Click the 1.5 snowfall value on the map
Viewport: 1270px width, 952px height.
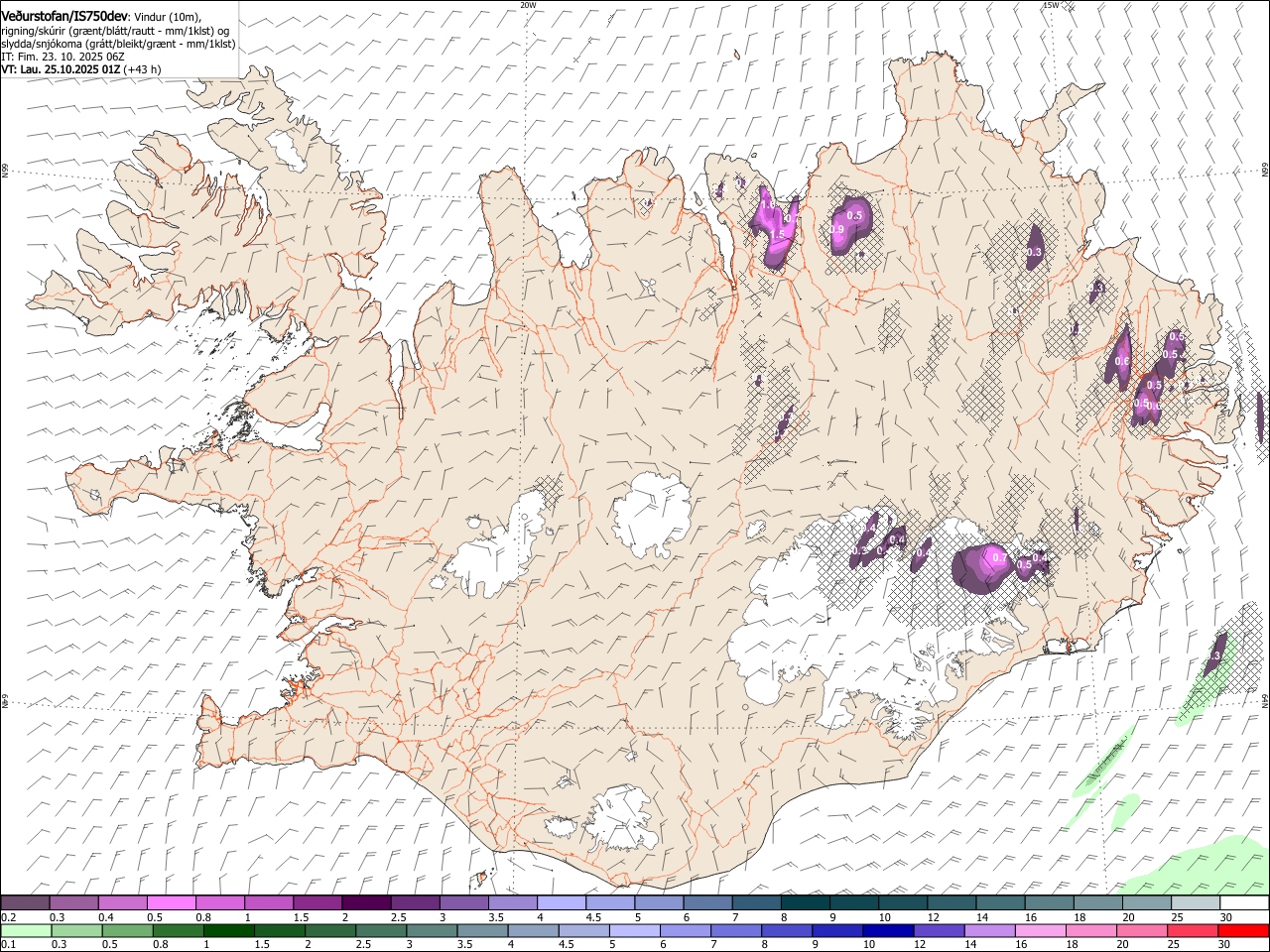pyautogui.click(x=778, y=234)
